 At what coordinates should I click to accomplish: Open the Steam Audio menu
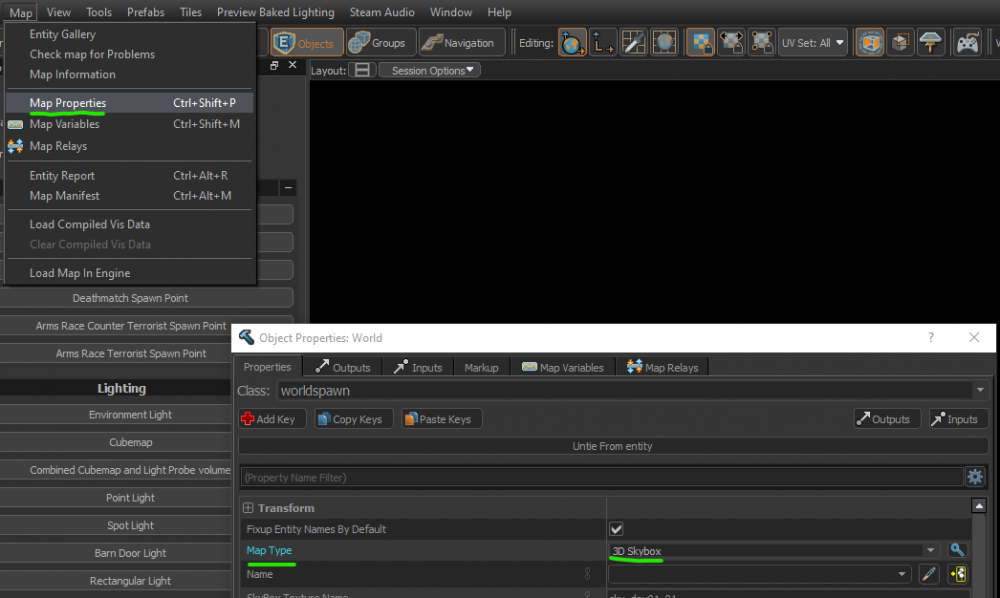pyautogui.click(x=382, y=12)
